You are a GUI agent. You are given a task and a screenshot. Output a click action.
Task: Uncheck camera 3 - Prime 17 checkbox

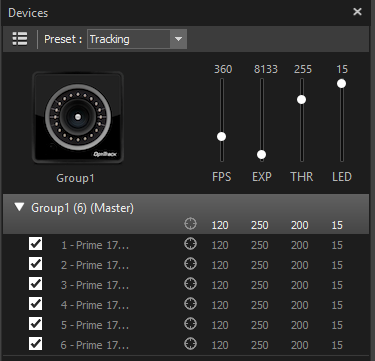(35, 284)
